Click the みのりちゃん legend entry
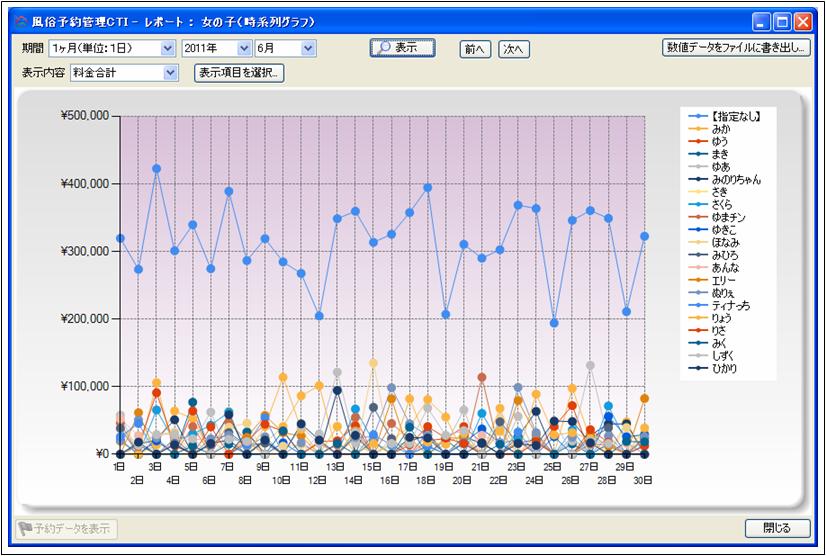 pos(736,180)
